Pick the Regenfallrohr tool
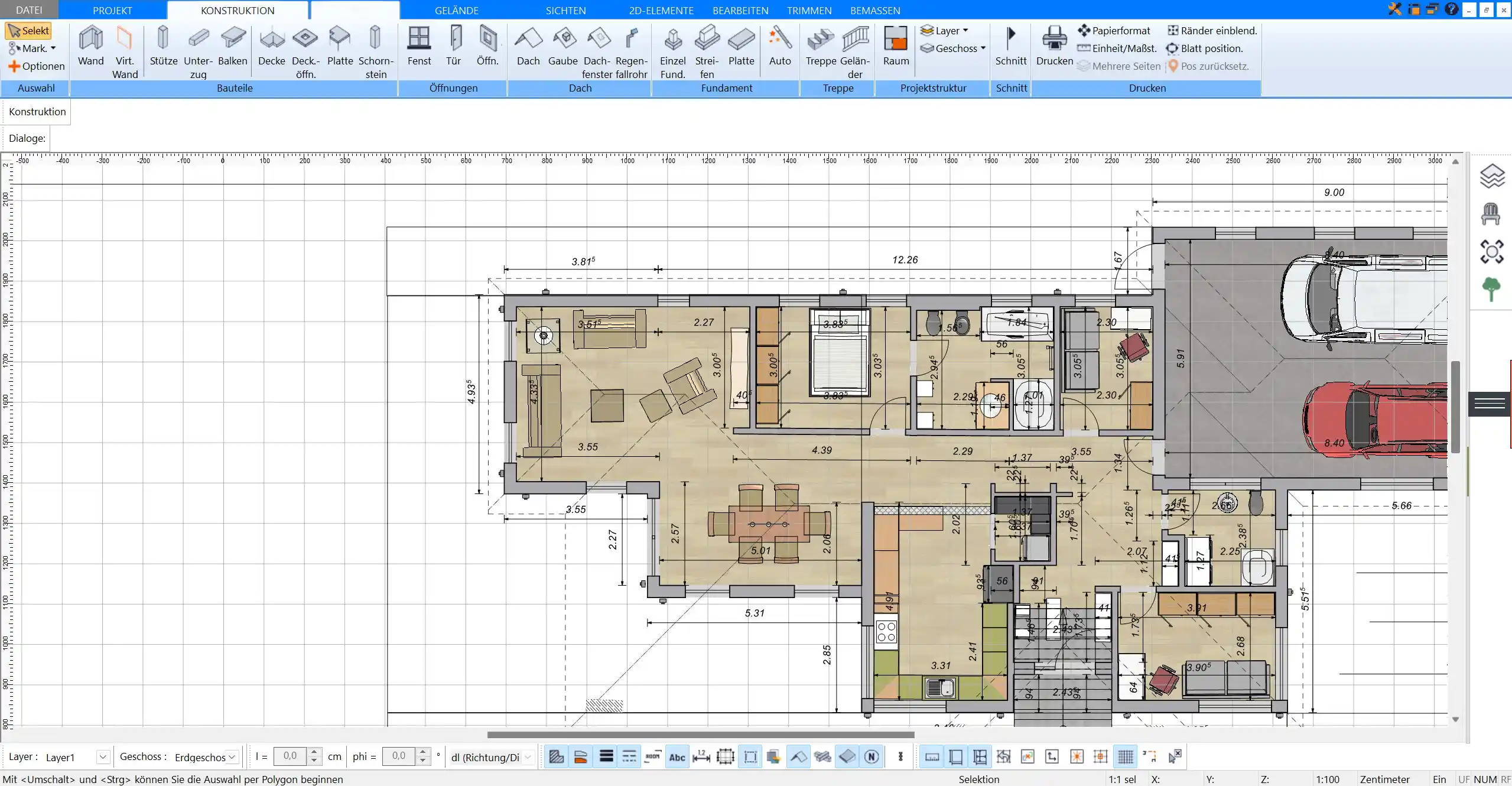The height and width of the screenshot is (786, 1512). click(631, 52)
